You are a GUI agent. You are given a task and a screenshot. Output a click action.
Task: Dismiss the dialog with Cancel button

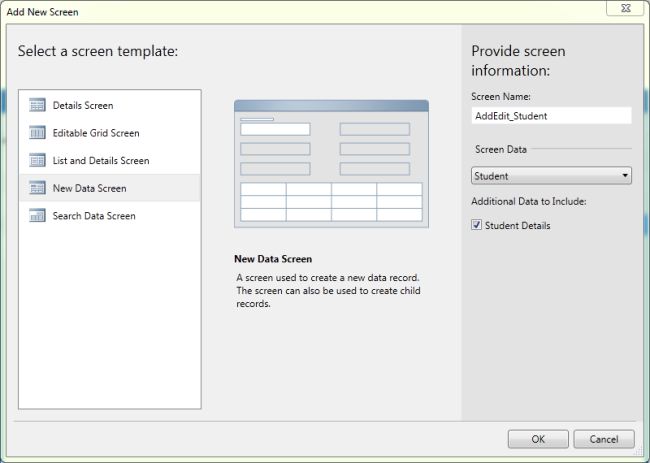click(604, 439)
